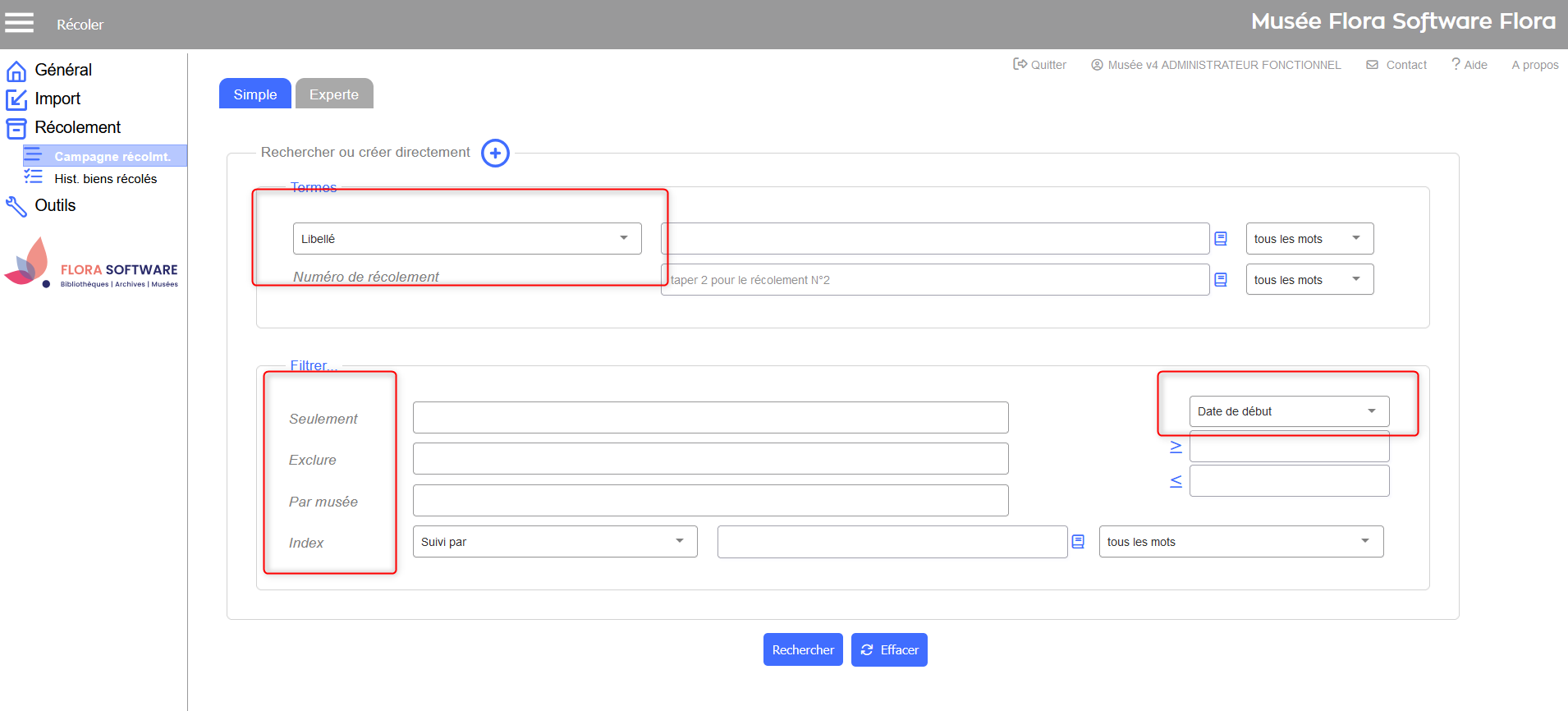Open the first row's 'tous les mots' dropdown
The image size is (1568, 711).
[1309, 239]
